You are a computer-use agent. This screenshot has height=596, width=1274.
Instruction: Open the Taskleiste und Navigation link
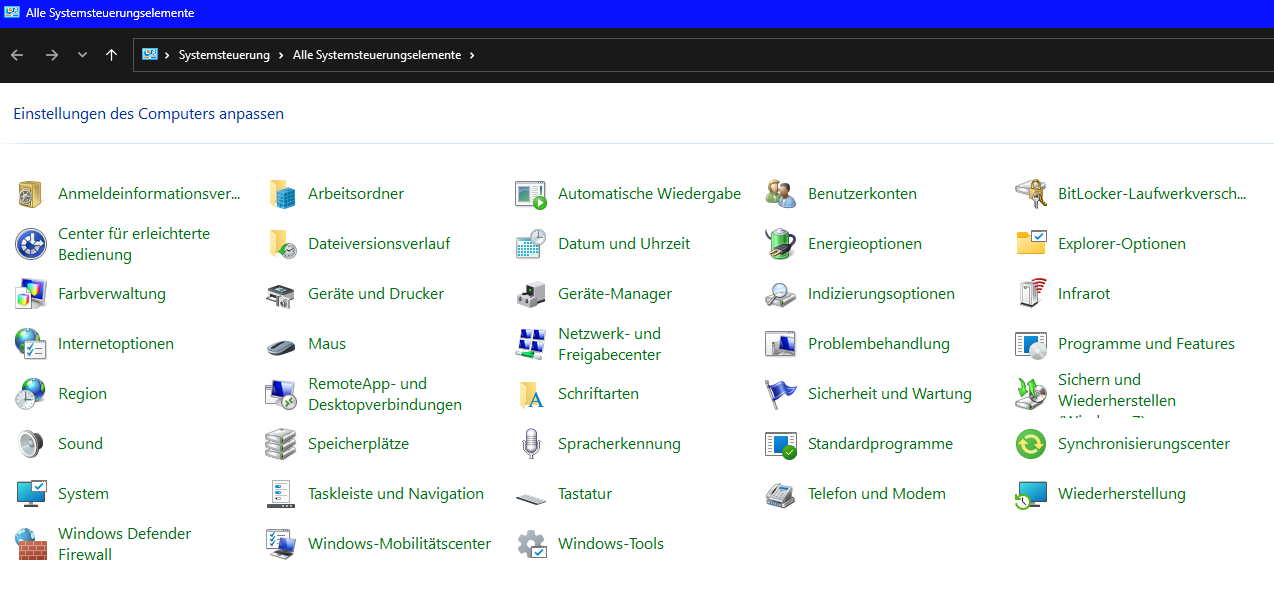[x=396, y=494]
